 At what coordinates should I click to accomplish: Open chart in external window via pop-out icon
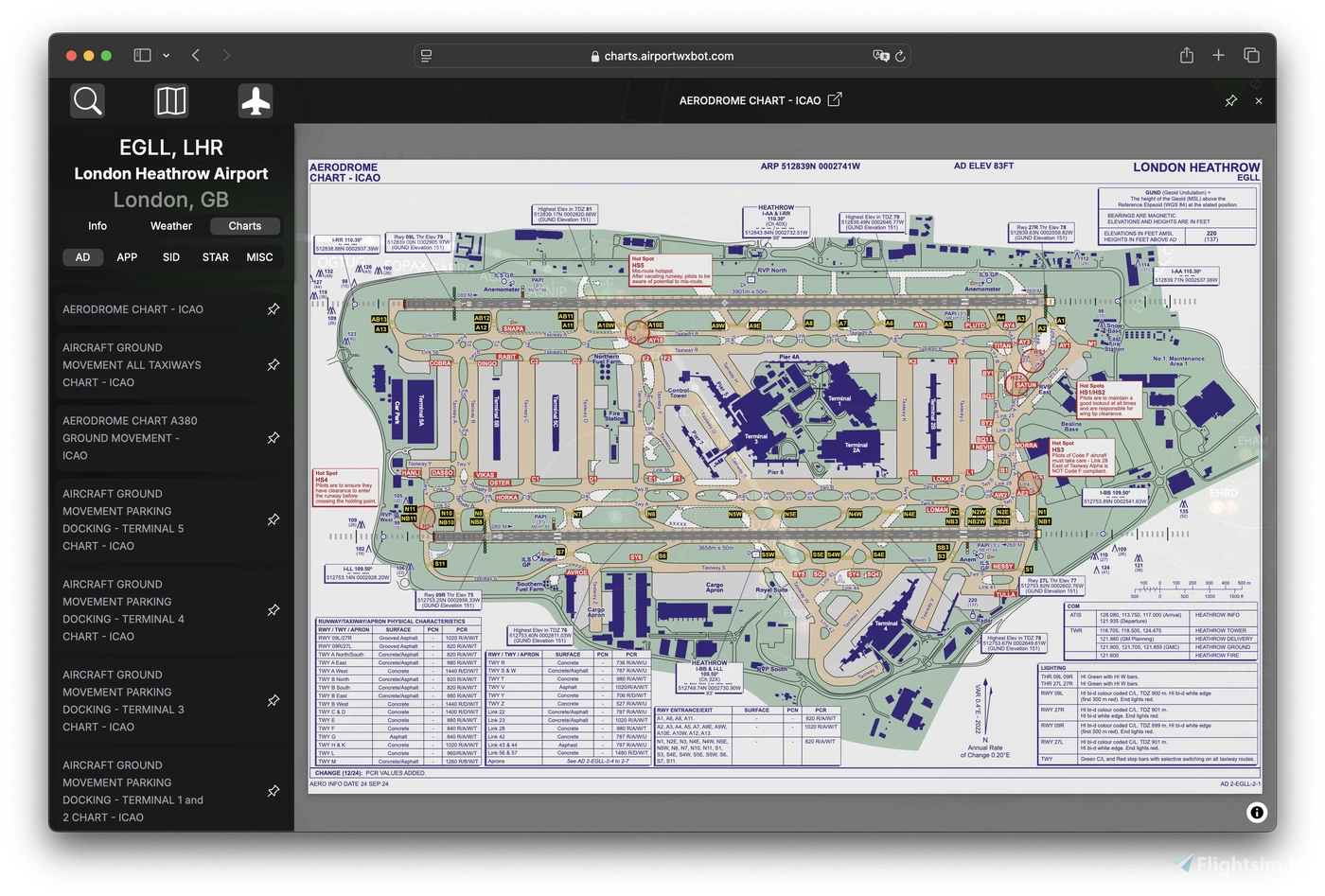coord(835,99)
